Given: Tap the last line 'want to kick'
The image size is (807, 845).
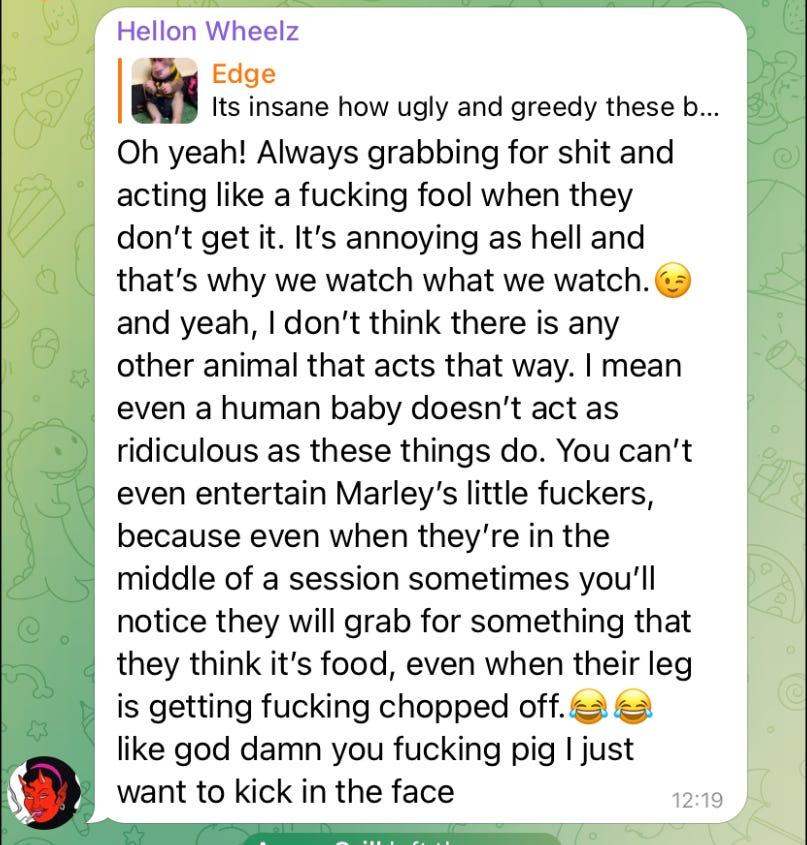Looking at the screenshot, I should [285, 792].
